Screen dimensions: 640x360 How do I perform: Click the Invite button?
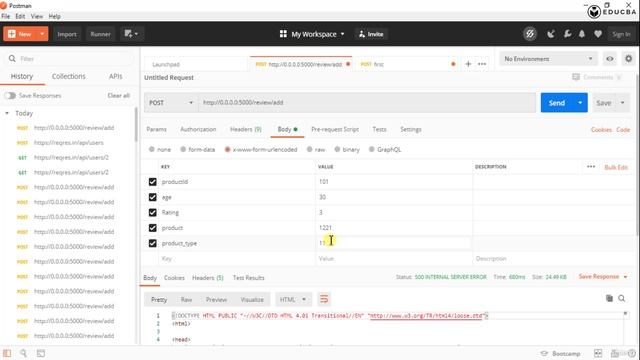click(x=371, y=34)
